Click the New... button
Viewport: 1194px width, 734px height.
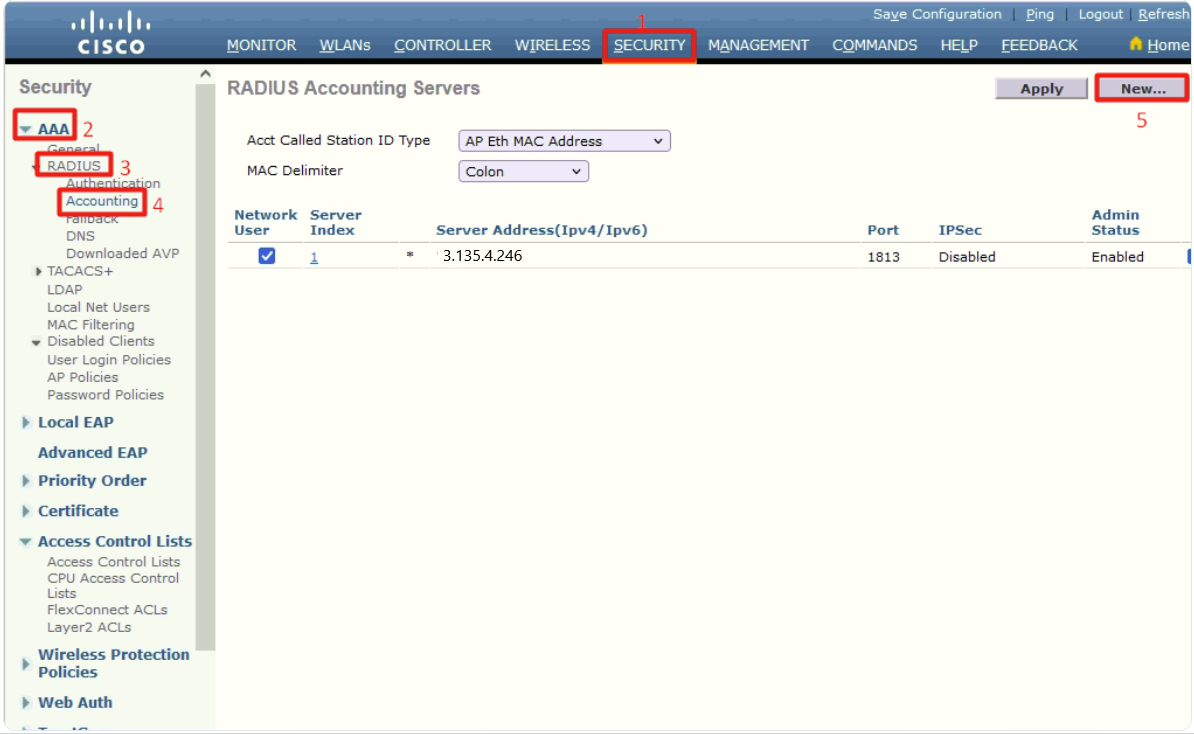1142,88
